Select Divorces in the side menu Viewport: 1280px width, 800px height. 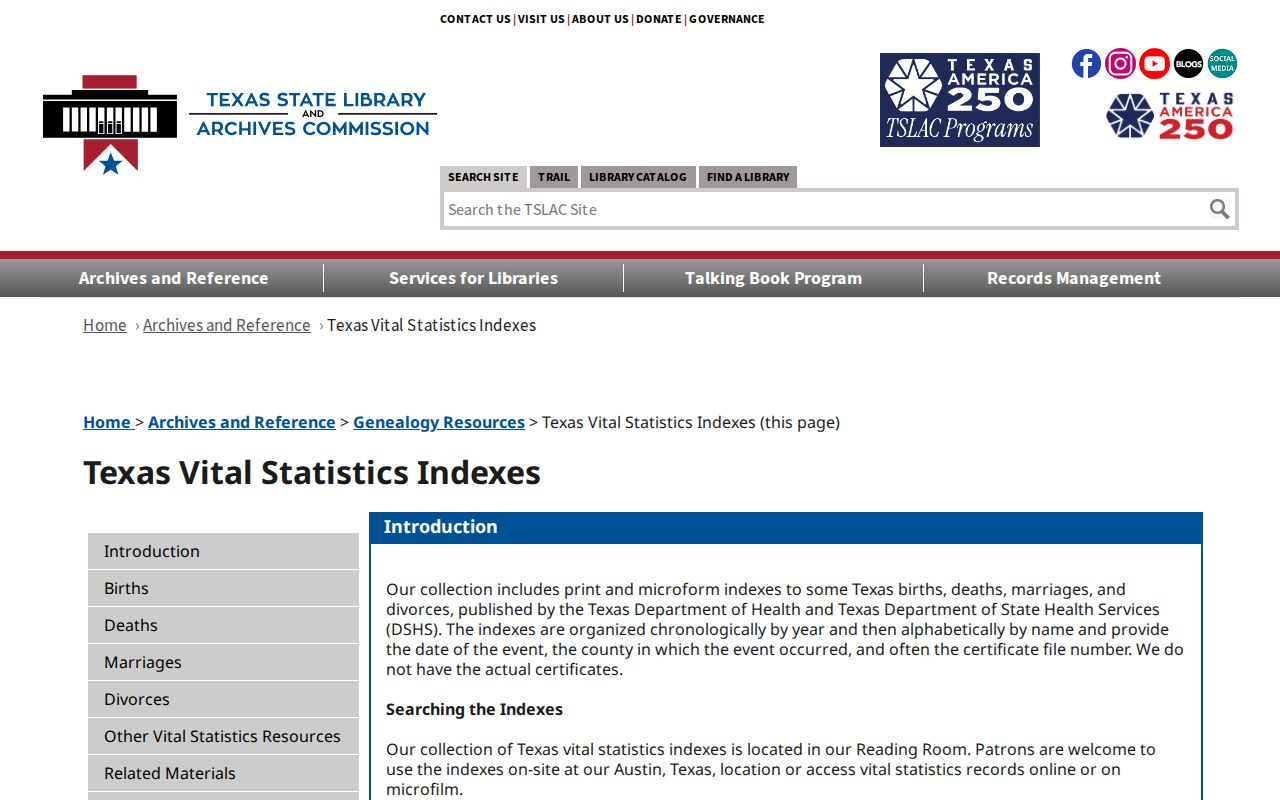pyautogui.click(x=223, y=699)
